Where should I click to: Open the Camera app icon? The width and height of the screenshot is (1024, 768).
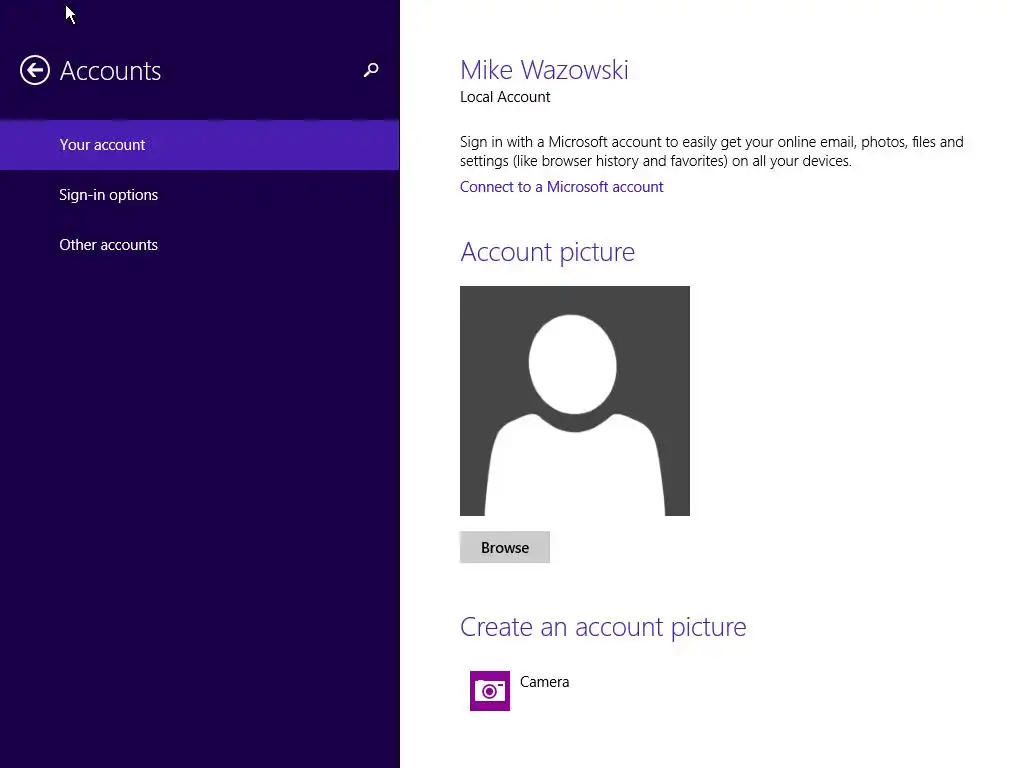tap(490, 690)
